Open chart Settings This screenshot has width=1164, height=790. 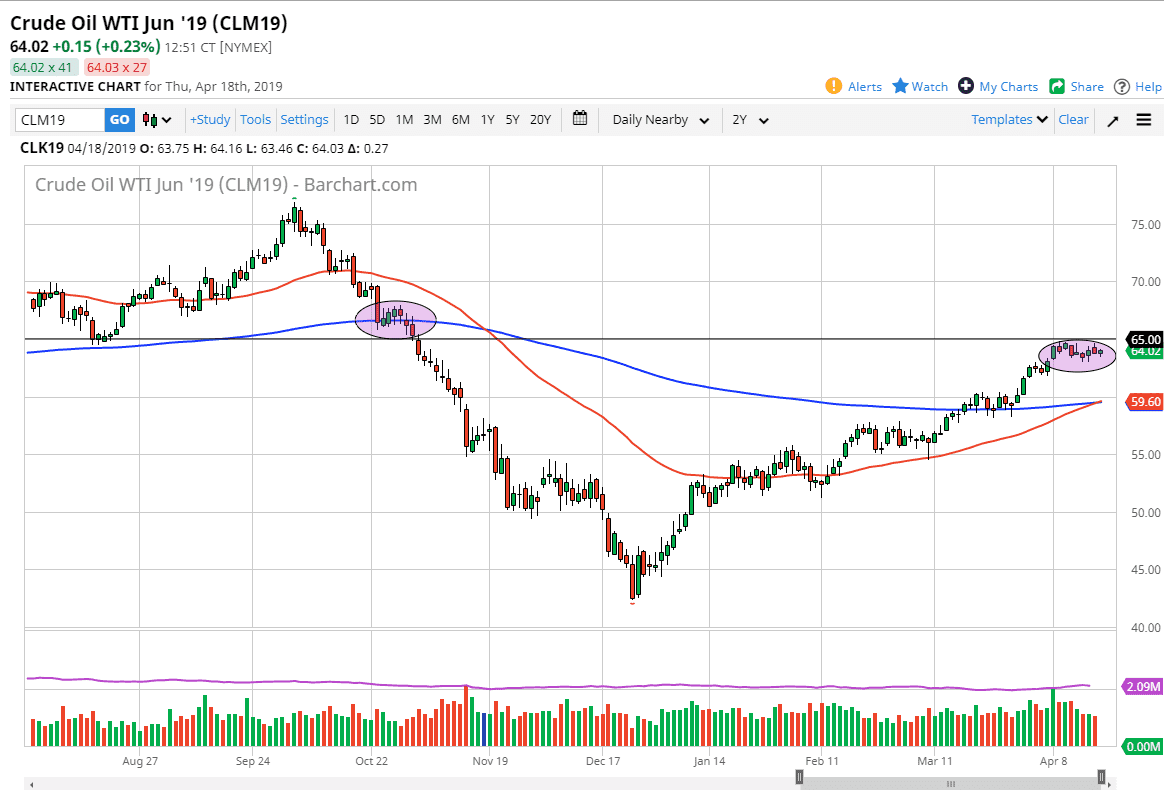(x=304, y=119)
